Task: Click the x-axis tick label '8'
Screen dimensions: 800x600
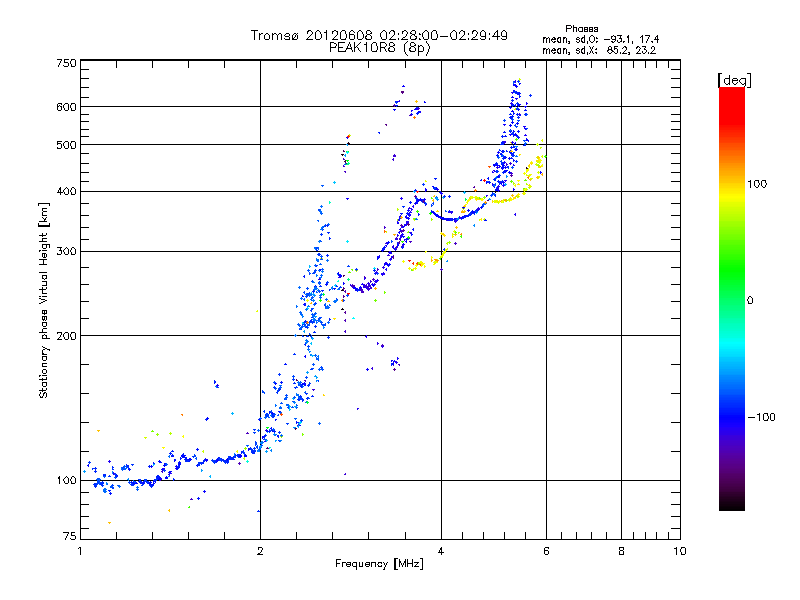Action: (x=621, y=551)
